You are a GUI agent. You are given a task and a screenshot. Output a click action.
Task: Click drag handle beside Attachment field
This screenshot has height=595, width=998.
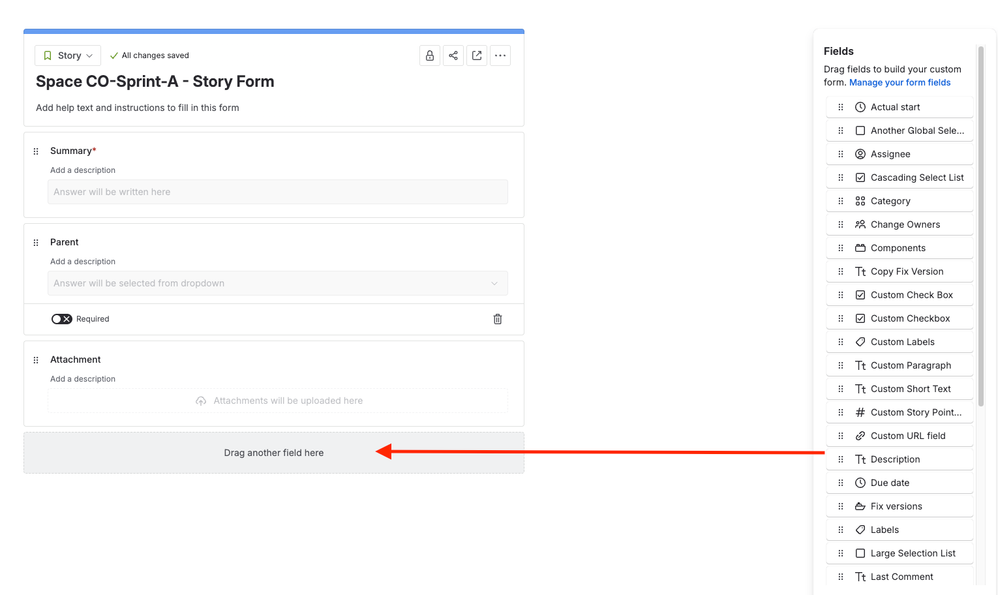coord(36,360)
